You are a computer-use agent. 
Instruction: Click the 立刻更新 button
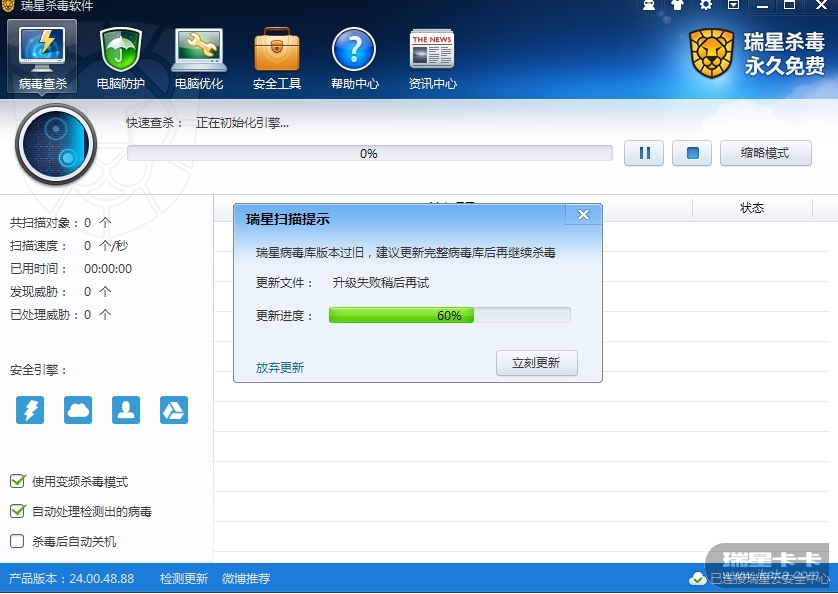coord(537,364)
